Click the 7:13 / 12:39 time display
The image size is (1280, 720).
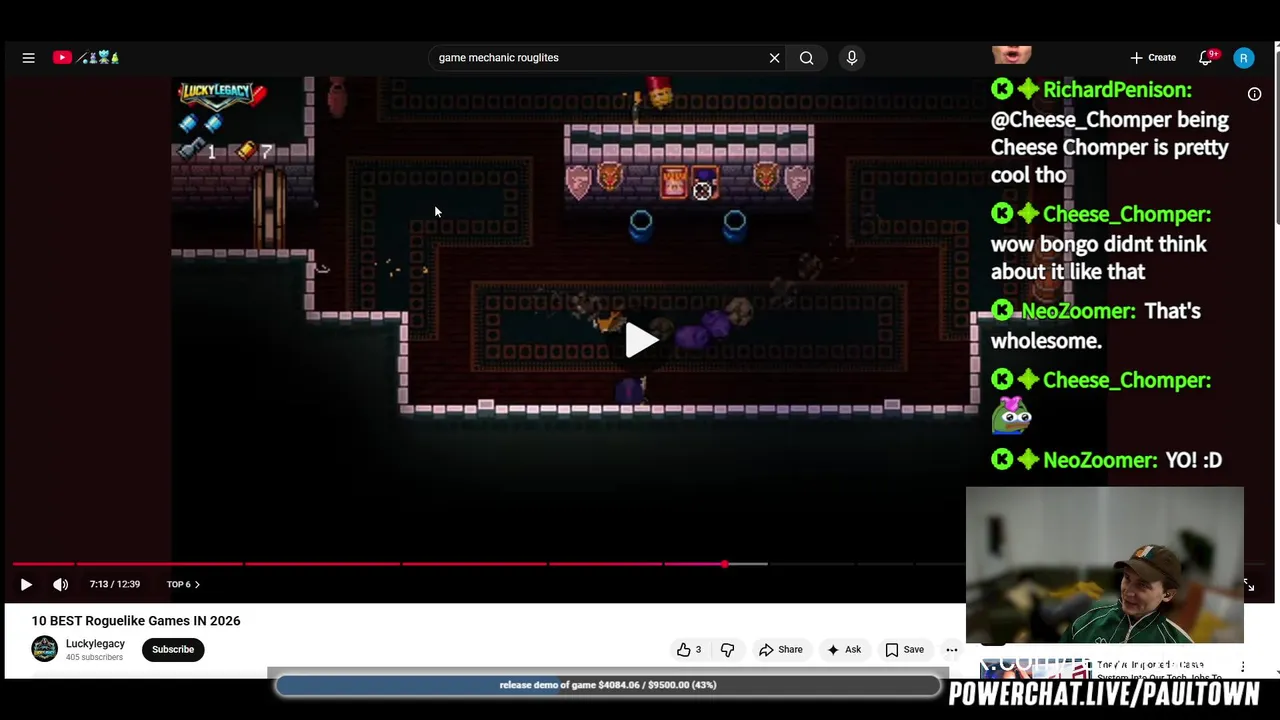pyautogui.click(x=114, y=584)
